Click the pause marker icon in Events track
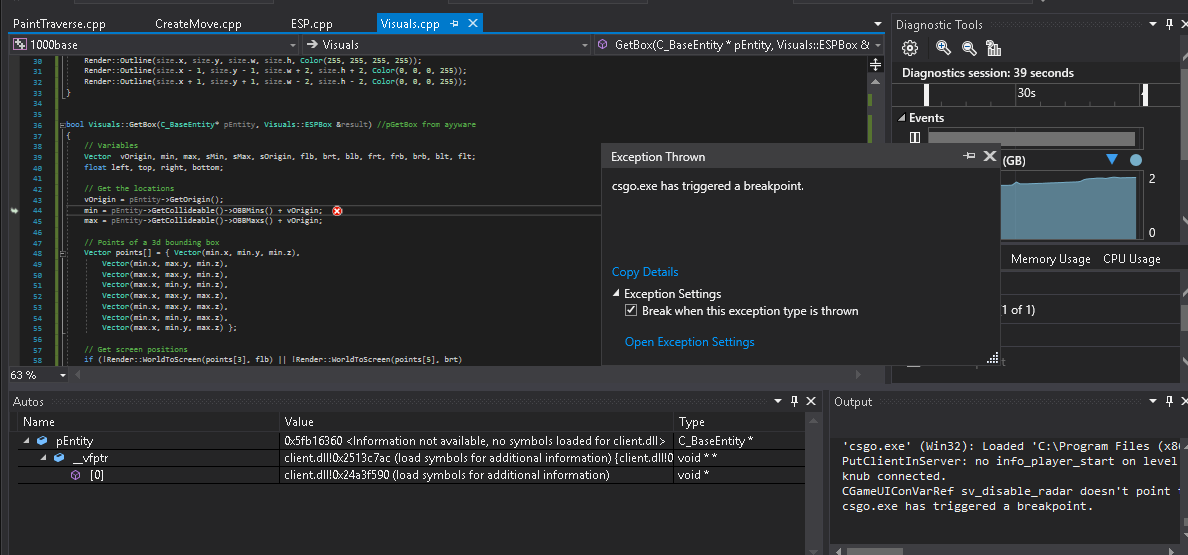 914,138
